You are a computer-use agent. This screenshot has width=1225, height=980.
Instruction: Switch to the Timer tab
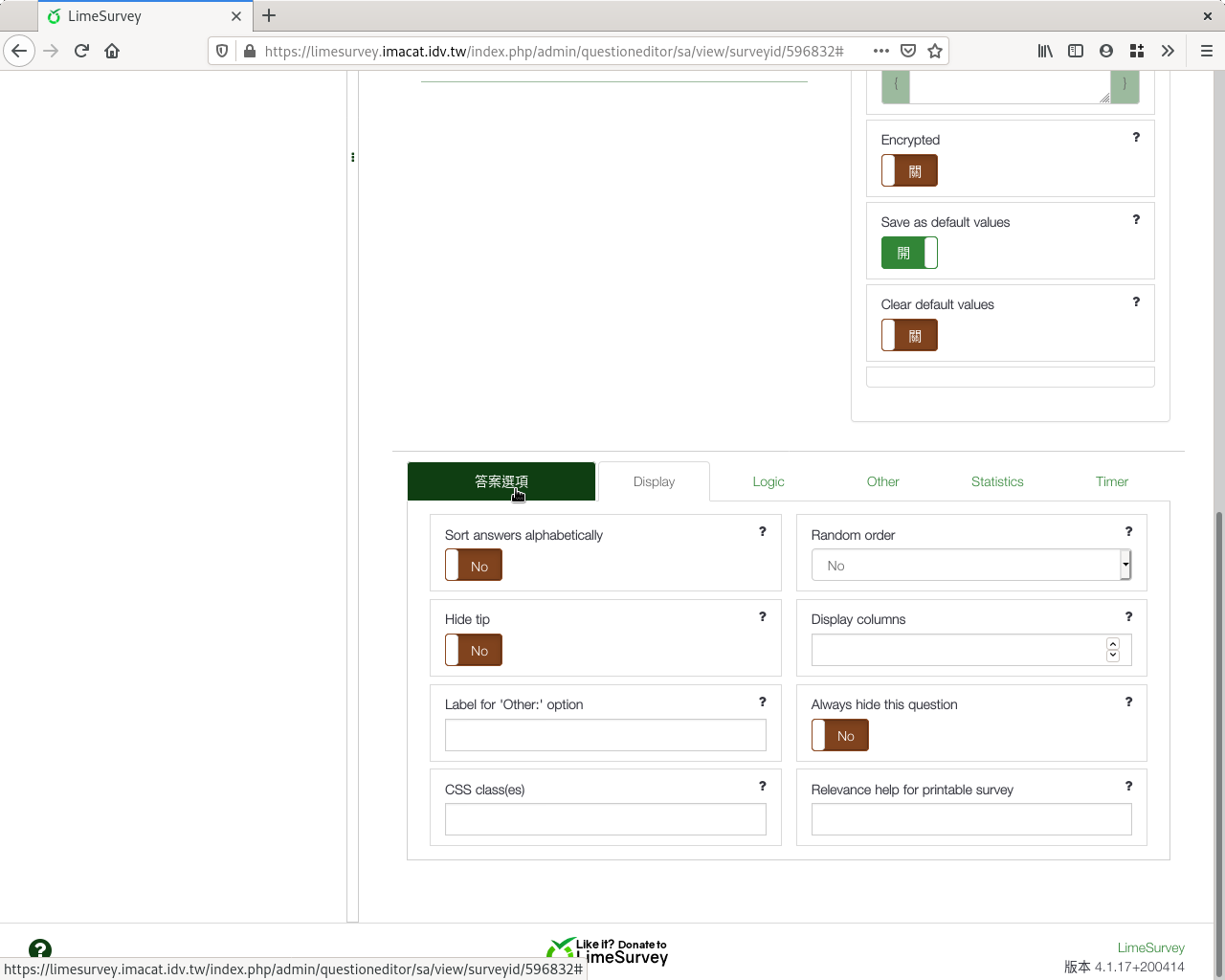point(1112,481)
